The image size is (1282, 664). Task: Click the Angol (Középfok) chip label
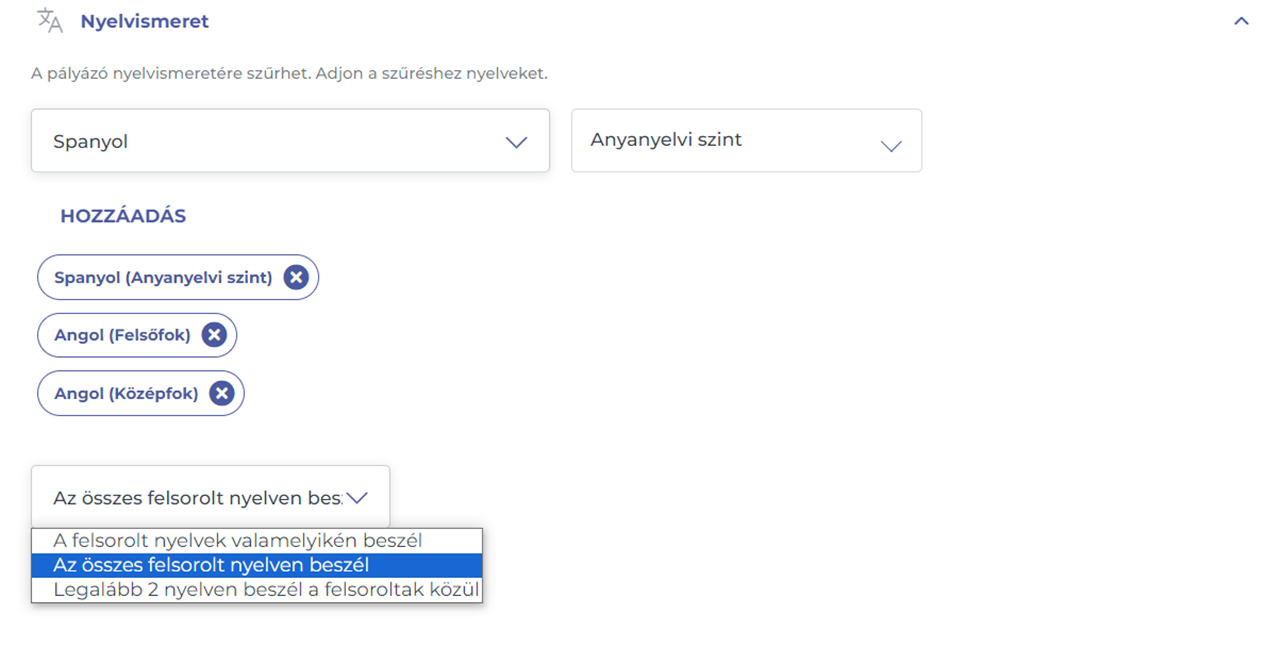click(x=126, y=393)
